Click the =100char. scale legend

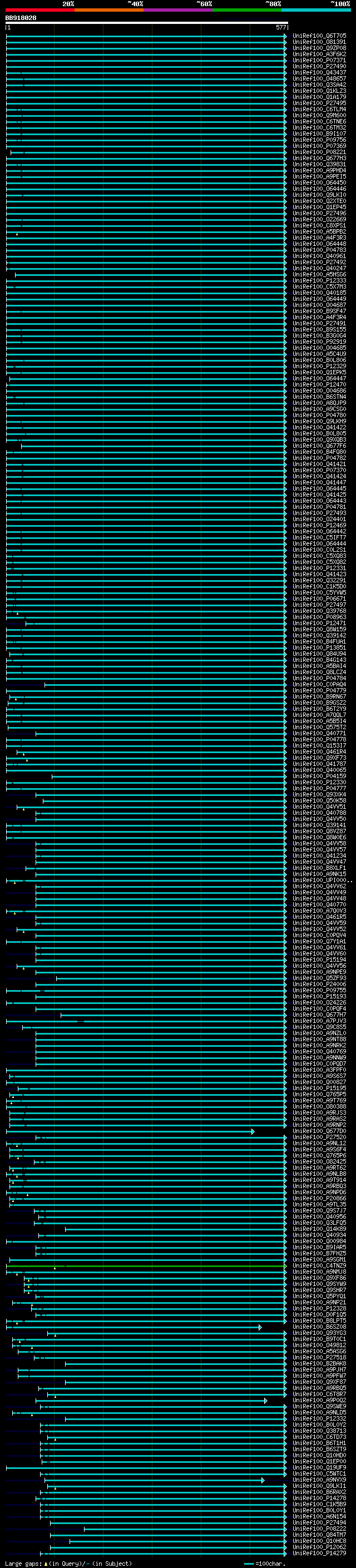tap(264, 1564)
